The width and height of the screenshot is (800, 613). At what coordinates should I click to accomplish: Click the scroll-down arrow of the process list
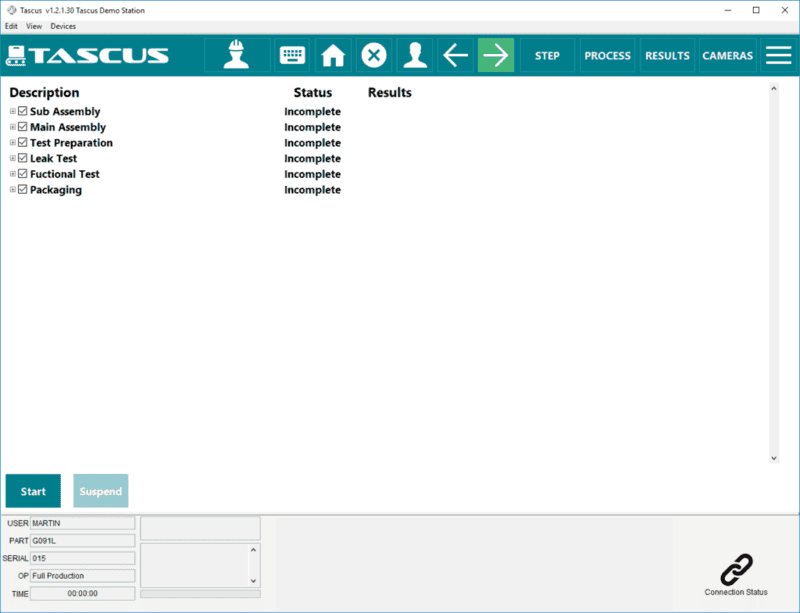[774, 458]
